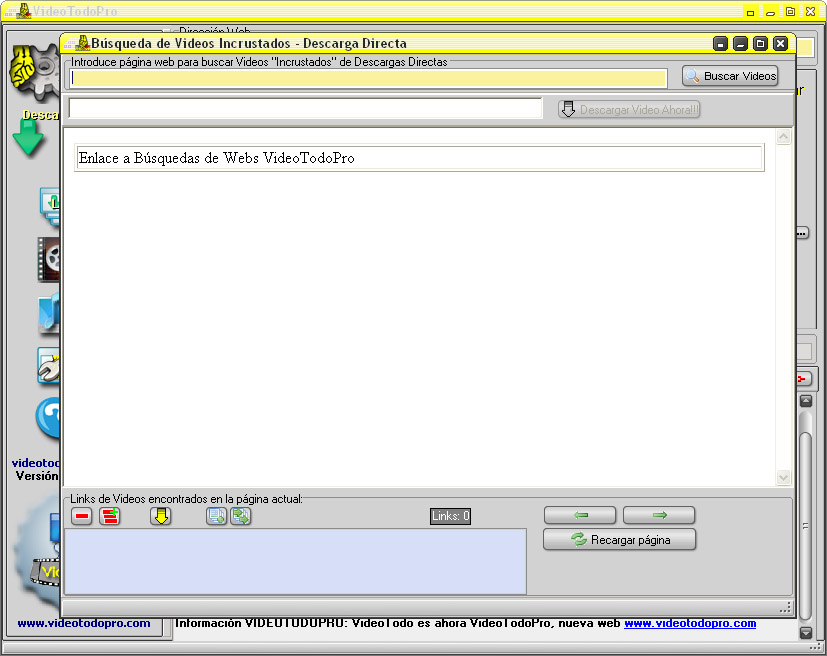Reload the page with Recargar página
Image resolution: width=827 pixels, height=656 pixels.
620,540
